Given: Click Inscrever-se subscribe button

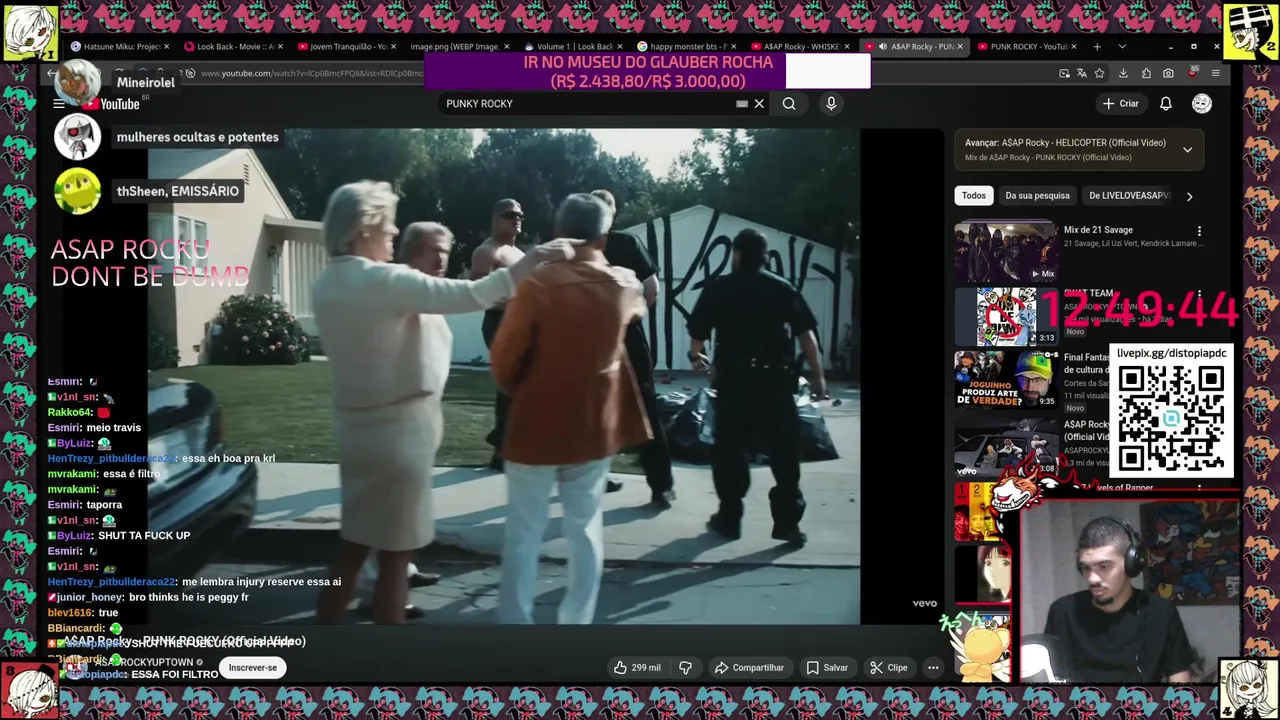Looking at the screenshot, I should 253,667.
